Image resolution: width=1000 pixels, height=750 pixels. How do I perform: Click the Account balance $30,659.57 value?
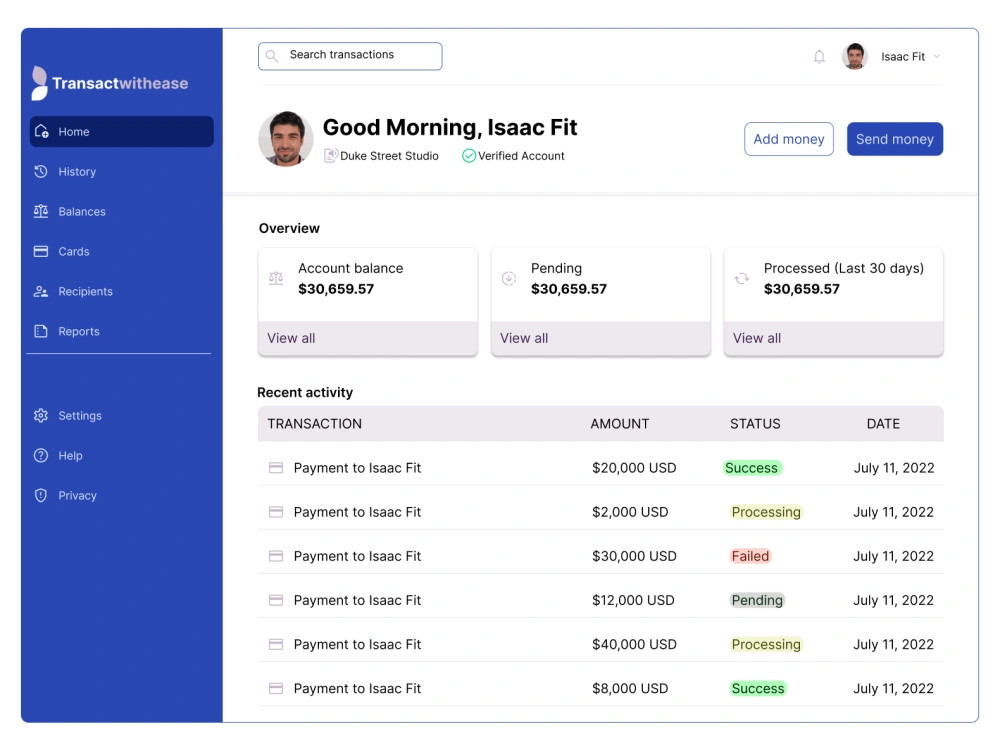pos(336,289)
